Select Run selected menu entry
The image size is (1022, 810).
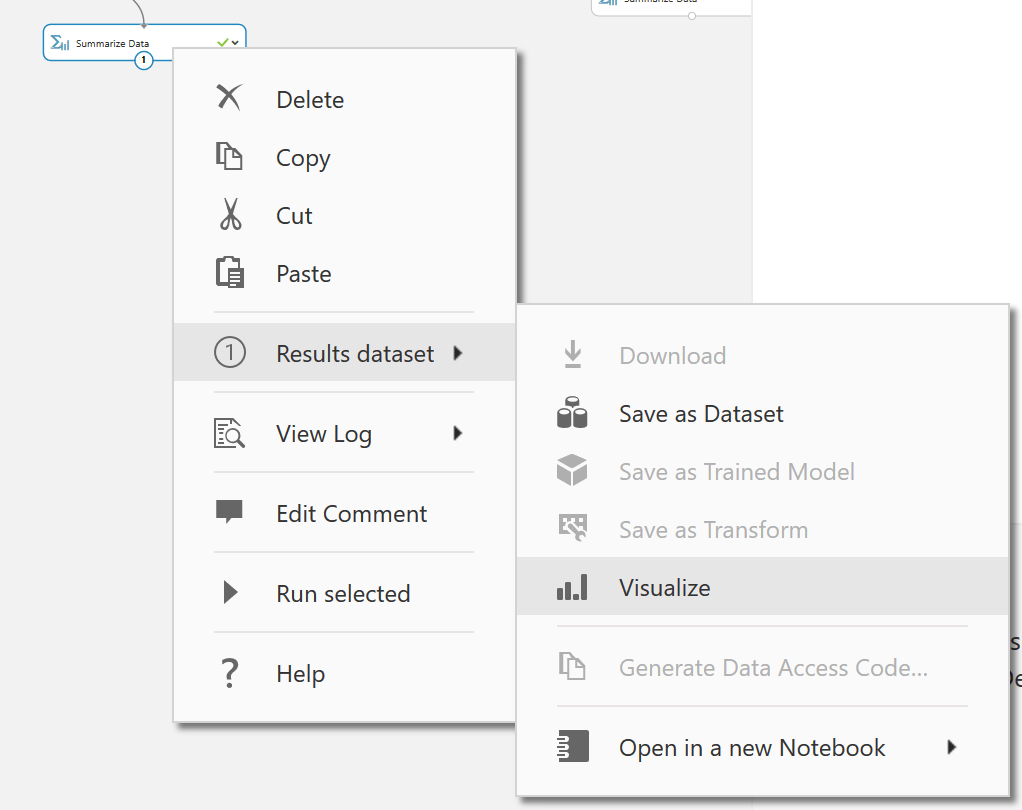(342, 593)
